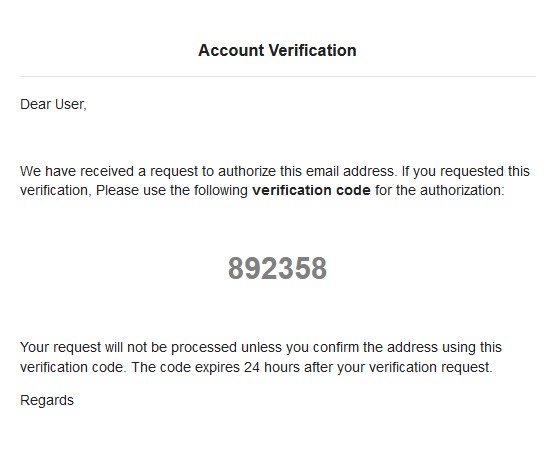The width and height of the screenshot is (556, 462).
Task: Click the horizontal divider below the heading
Action: tap(278, 76)
